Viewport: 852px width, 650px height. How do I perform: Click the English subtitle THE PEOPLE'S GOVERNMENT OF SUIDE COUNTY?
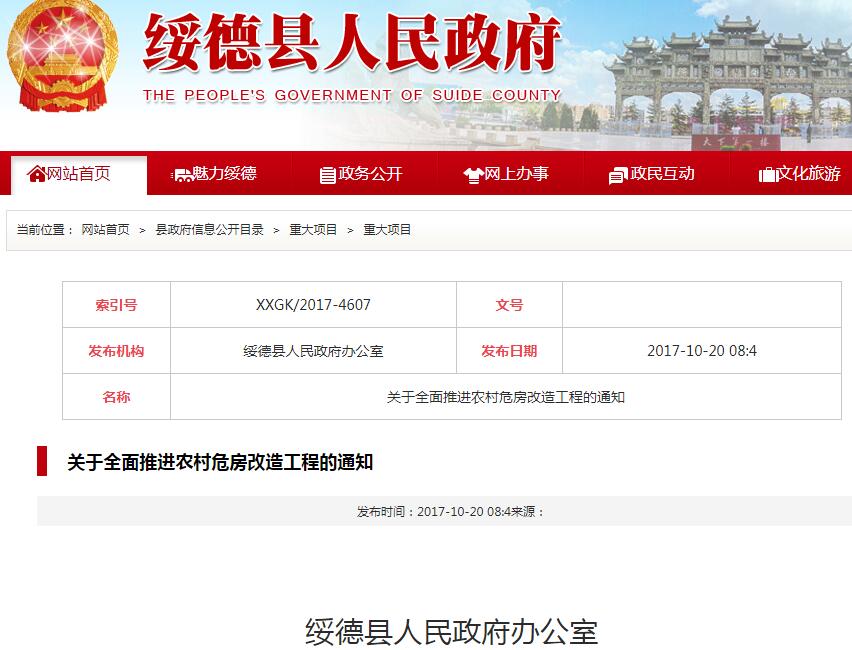(x=352, y=95)
